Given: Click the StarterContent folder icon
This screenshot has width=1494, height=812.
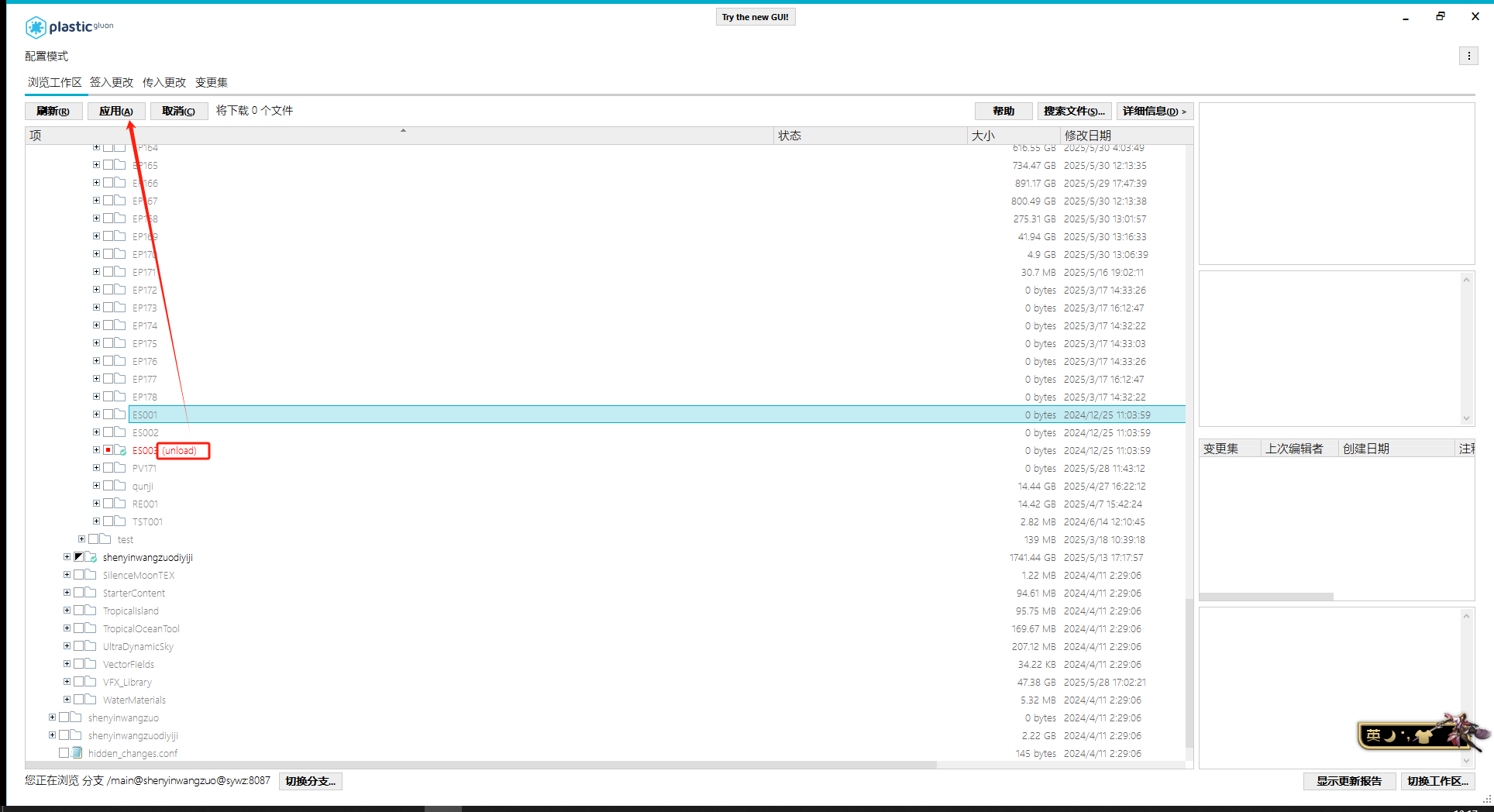Looking at the screenshot, I should pos(91,593).
